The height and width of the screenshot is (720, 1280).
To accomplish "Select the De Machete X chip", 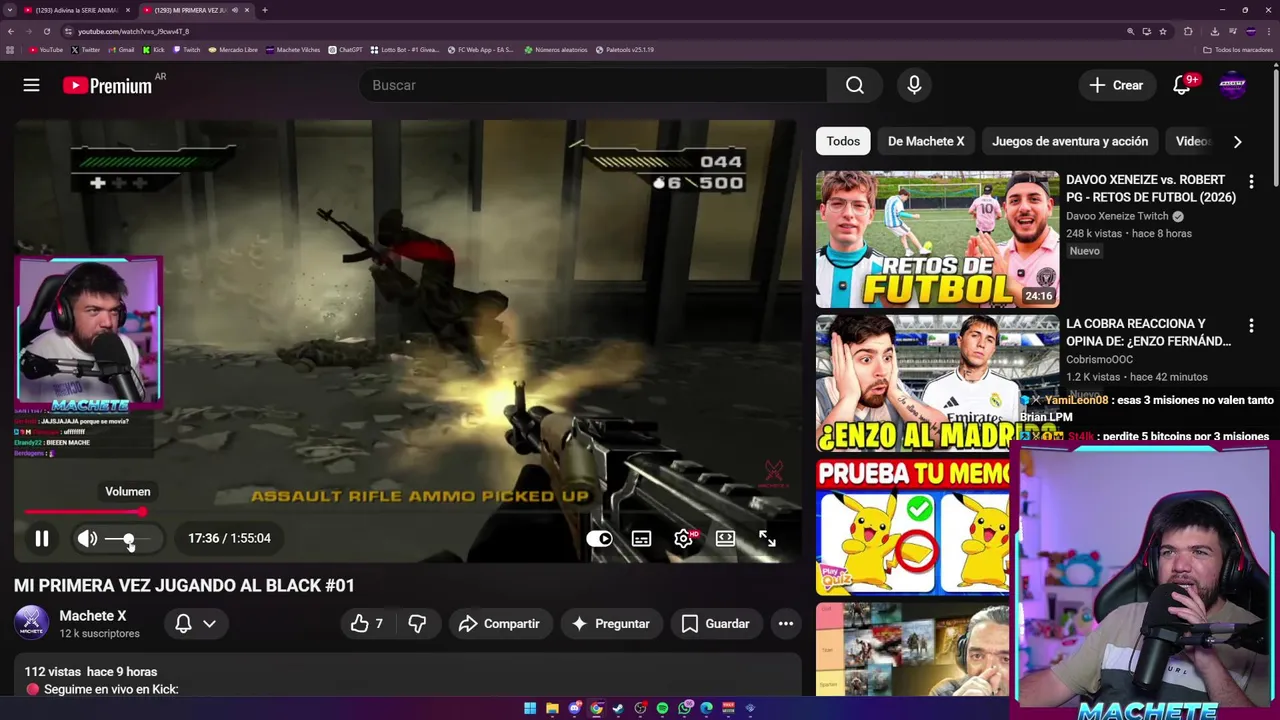I will 926,142.
